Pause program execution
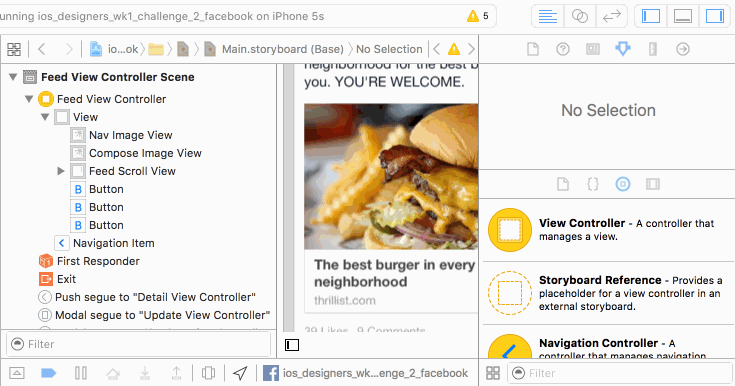The image size is (735, 386). point(81,373)
